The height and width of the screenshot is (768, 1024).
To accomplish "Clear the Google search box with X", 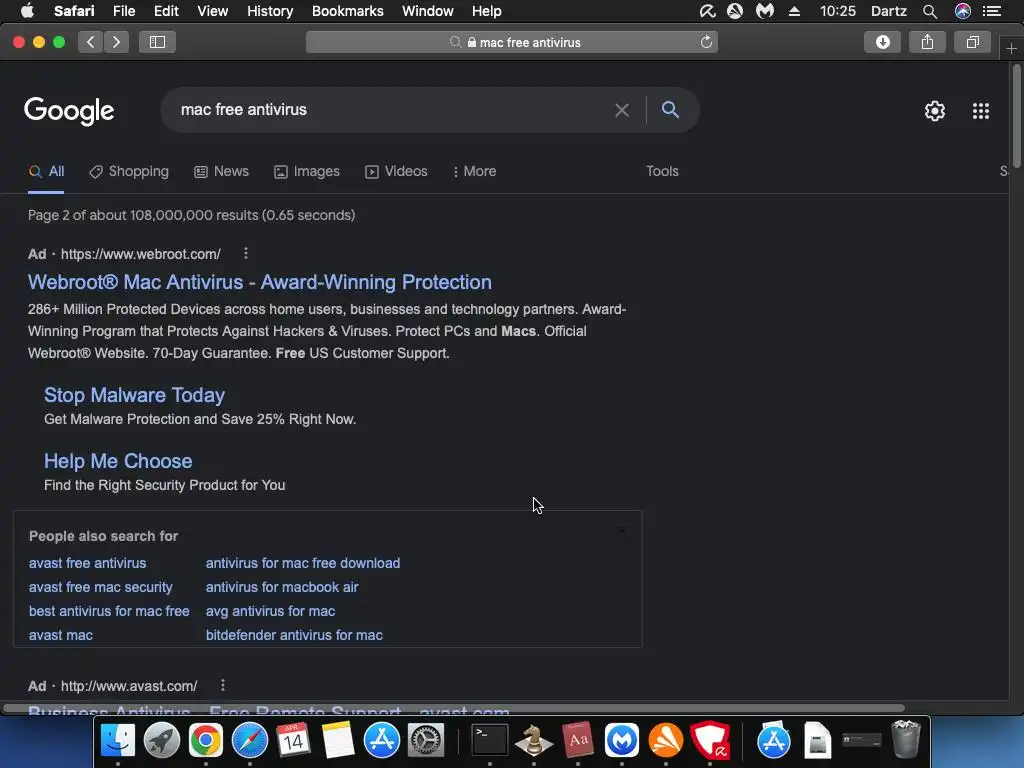I will pyautogui.click(x=622, y=110).
